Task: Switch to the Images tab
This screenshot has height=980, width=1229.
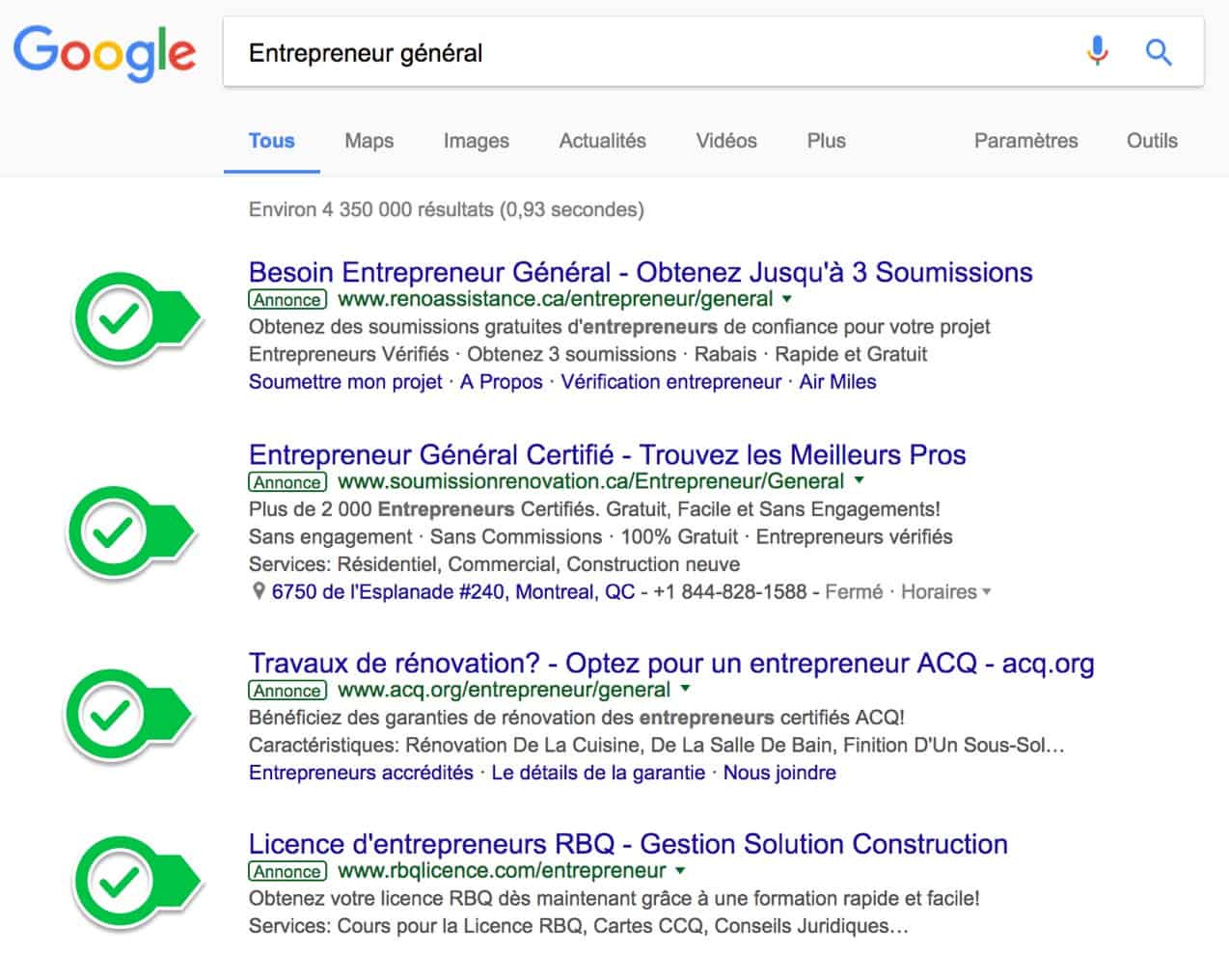Action: (476, 141)
